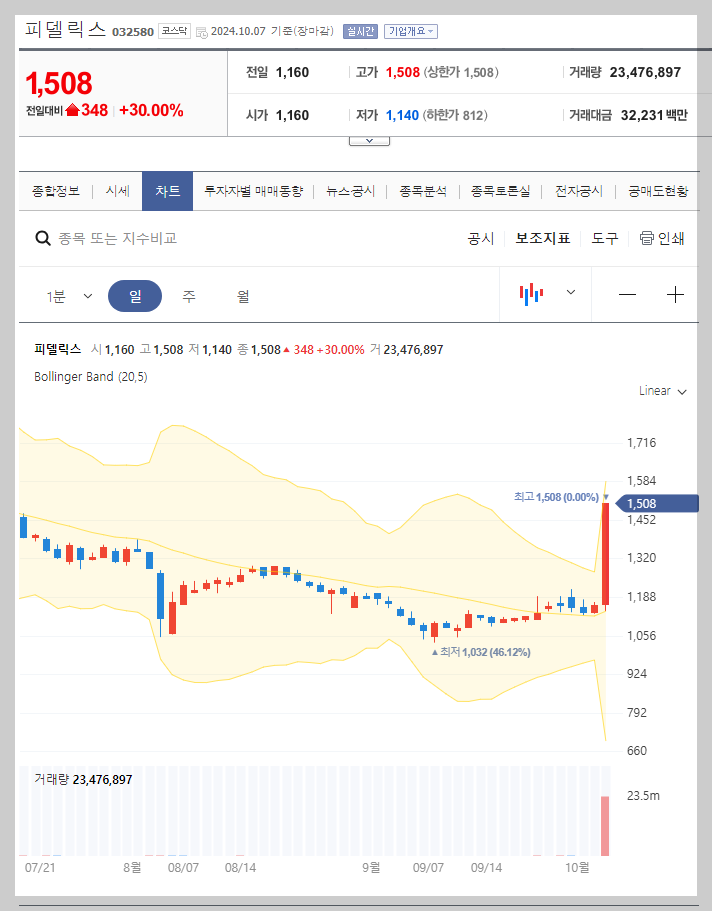
Task: Switch chart period to 주 weekly
Action: click(x=188, y=295)
